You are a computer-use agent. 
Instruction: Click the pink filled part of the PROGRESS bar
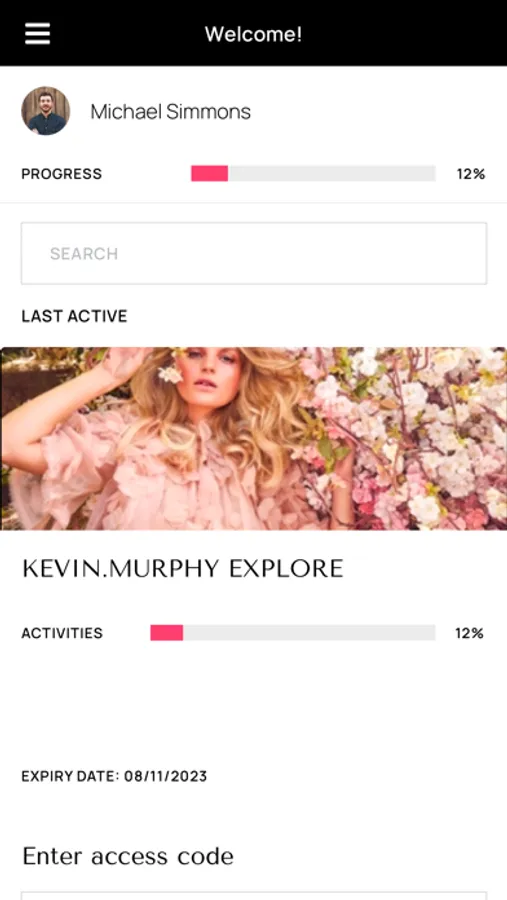click(x=210, y=173)
